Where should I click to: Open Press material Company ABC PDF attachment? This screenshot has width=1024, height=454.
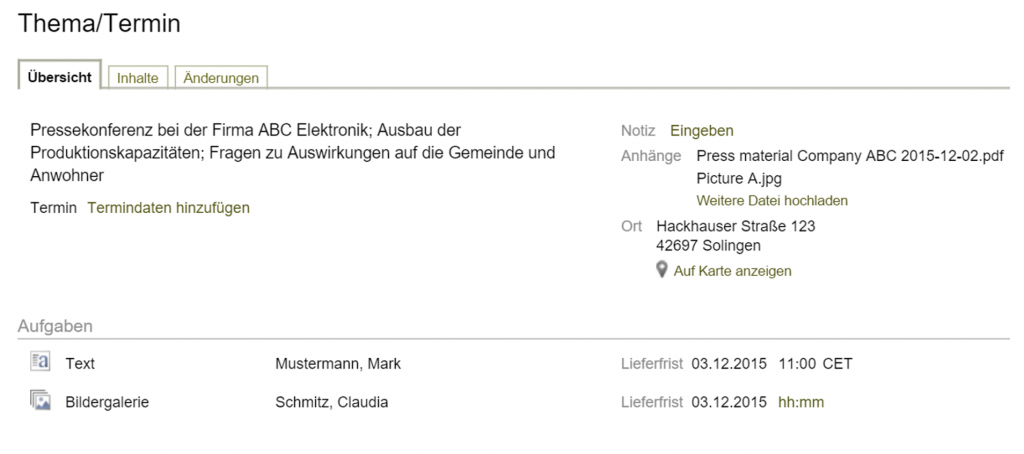850,157
